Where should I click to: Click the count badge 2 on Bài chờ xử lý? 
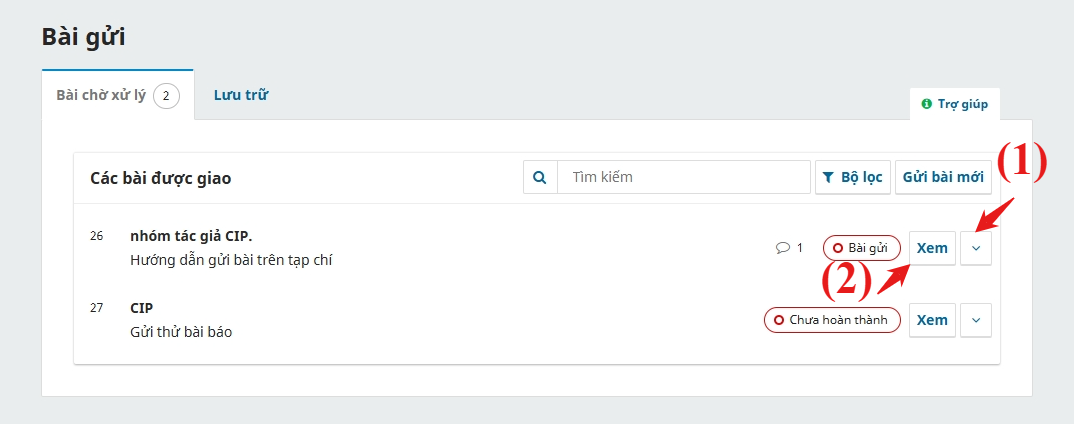click(166, 96)
